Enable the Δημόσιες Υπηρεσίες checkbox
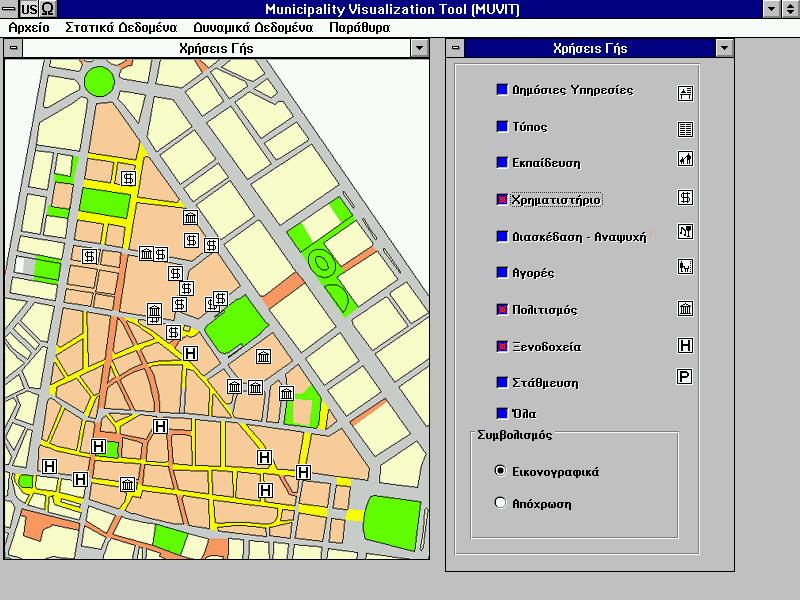Screen dimensions: 800x600 click(x=502, y=90)
